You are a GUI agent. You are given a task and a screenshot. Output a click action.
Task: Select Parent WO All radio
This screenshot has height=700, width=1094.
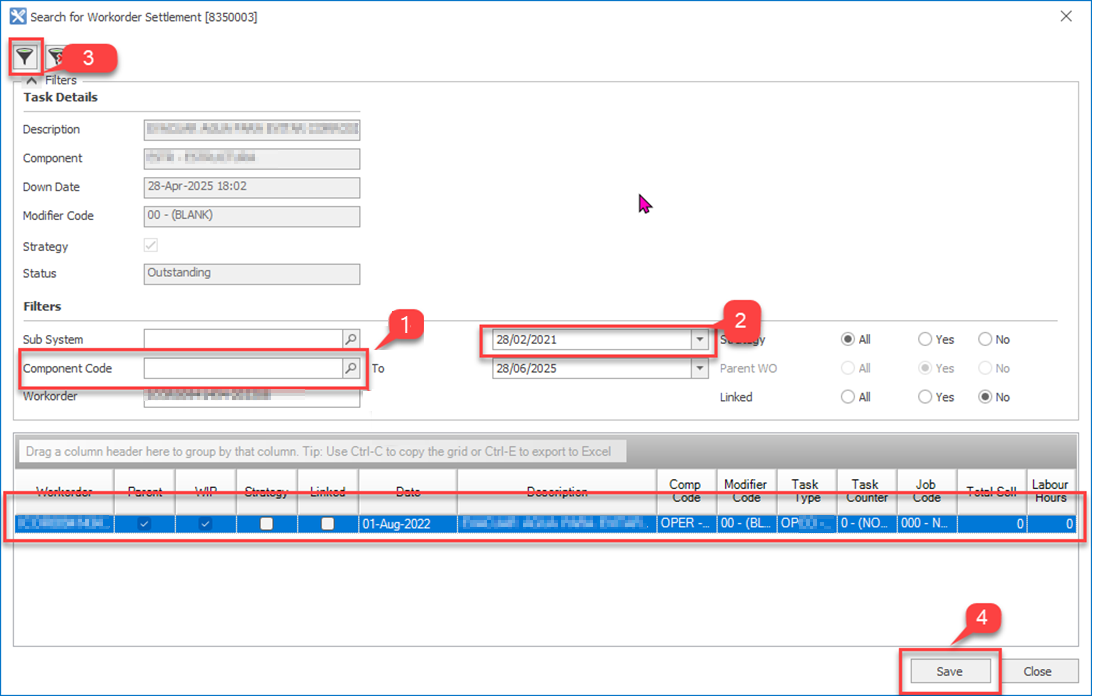click(x=848, y=368)
